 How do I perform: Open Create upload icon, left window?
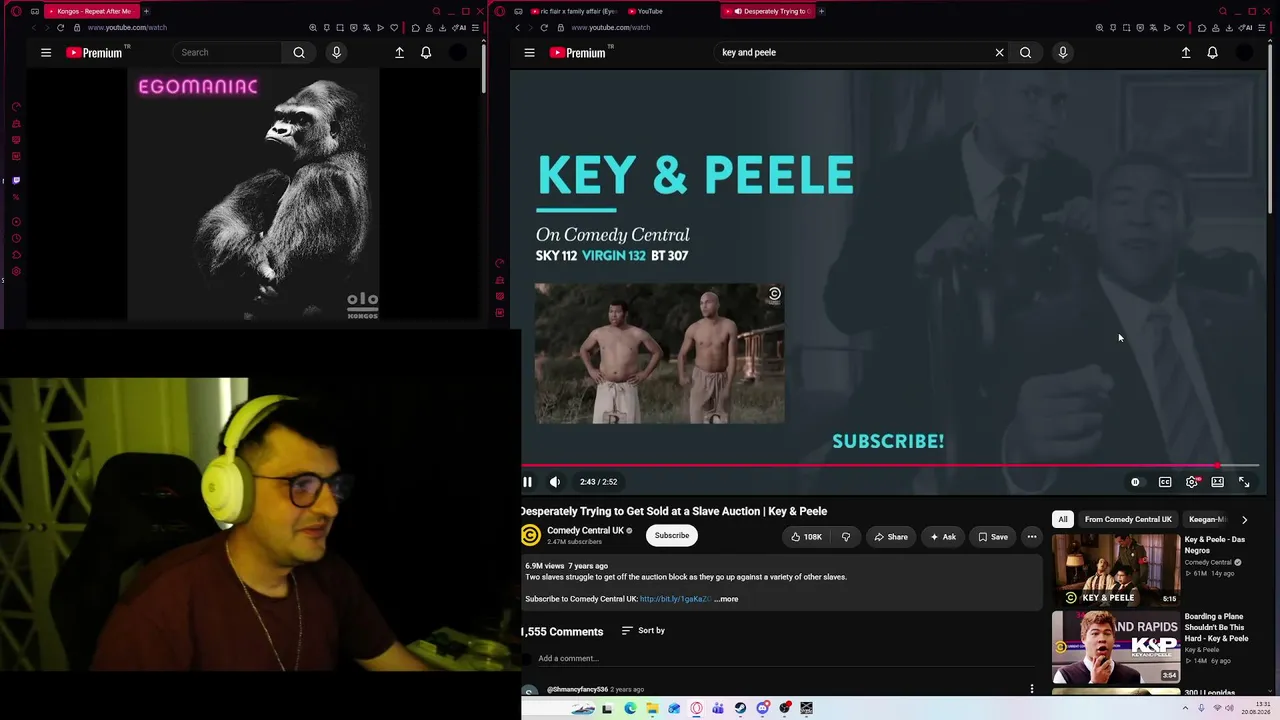tap(399, 53)
